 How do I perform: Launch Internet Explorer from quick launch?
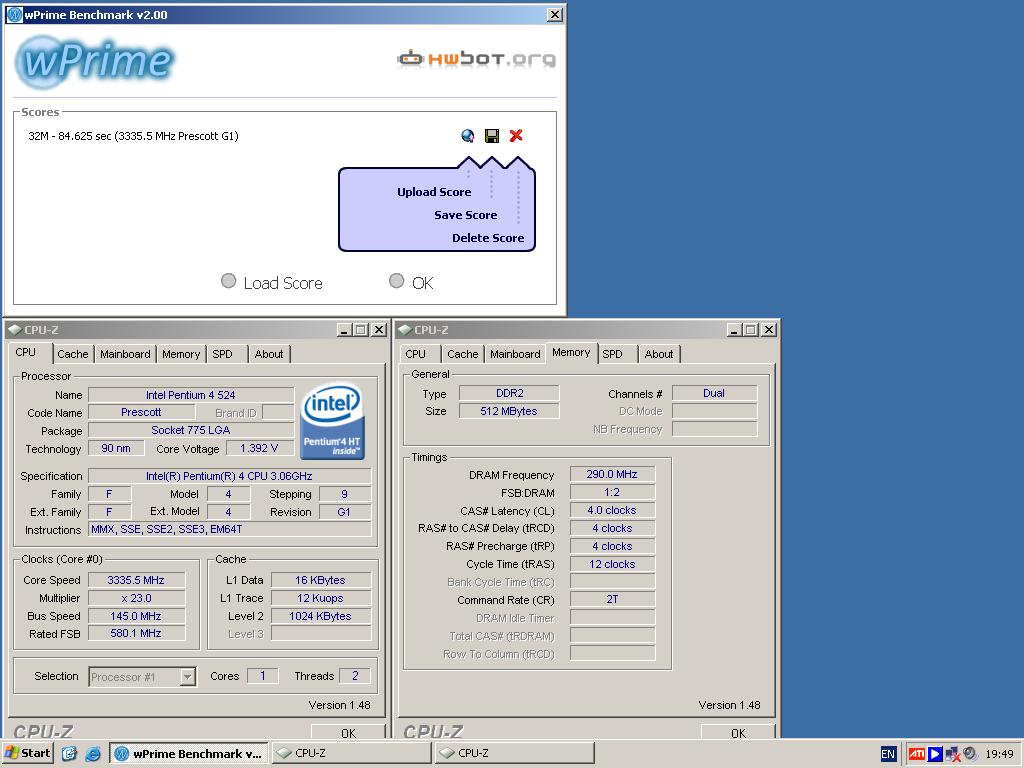[x=93, y=754]
